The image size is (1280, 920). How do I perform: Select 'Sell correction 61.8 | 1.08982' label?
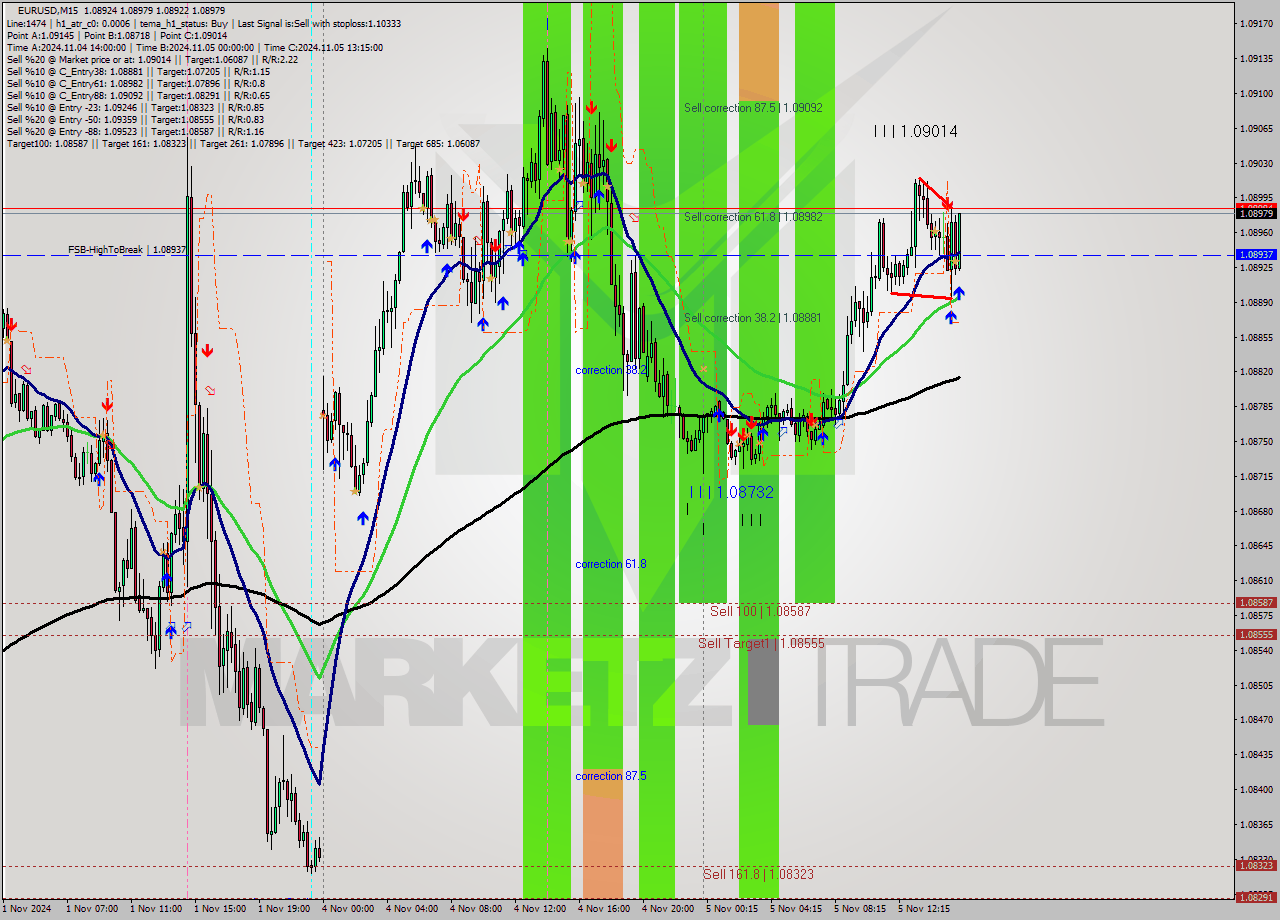753,216
